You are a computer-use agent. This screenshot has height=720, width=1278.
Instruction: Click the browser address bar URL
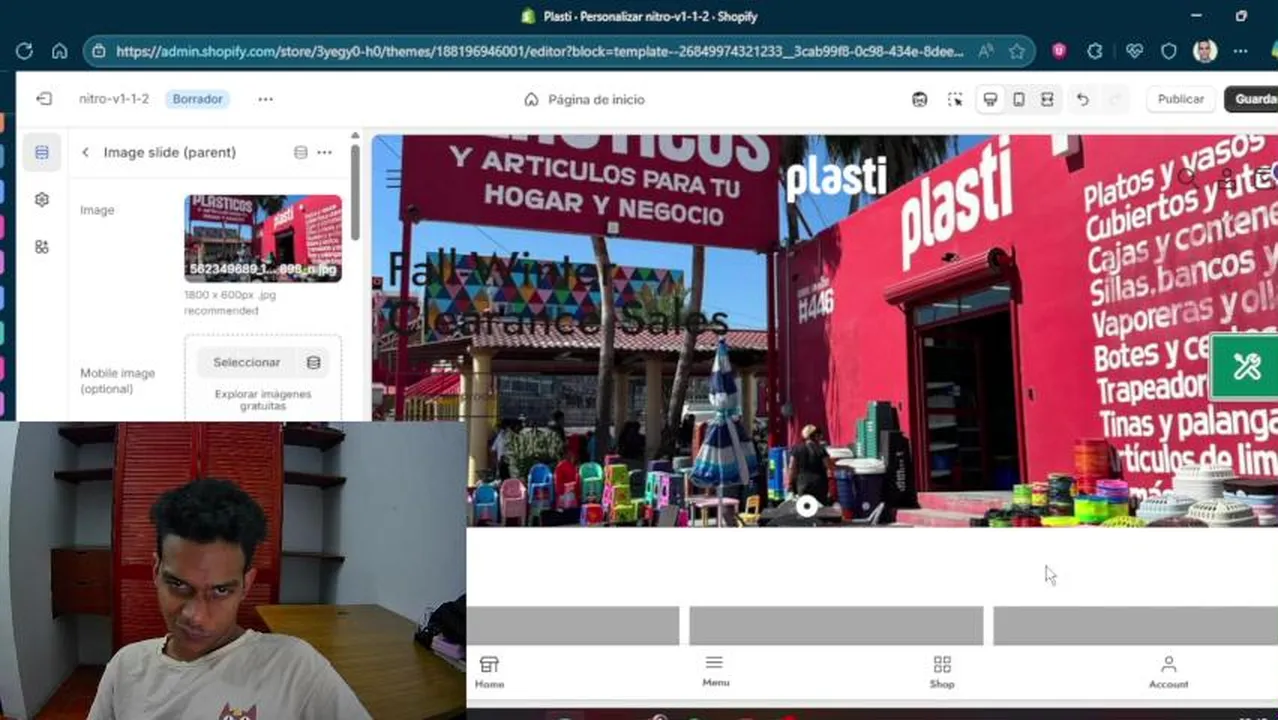tap(540, 51)
